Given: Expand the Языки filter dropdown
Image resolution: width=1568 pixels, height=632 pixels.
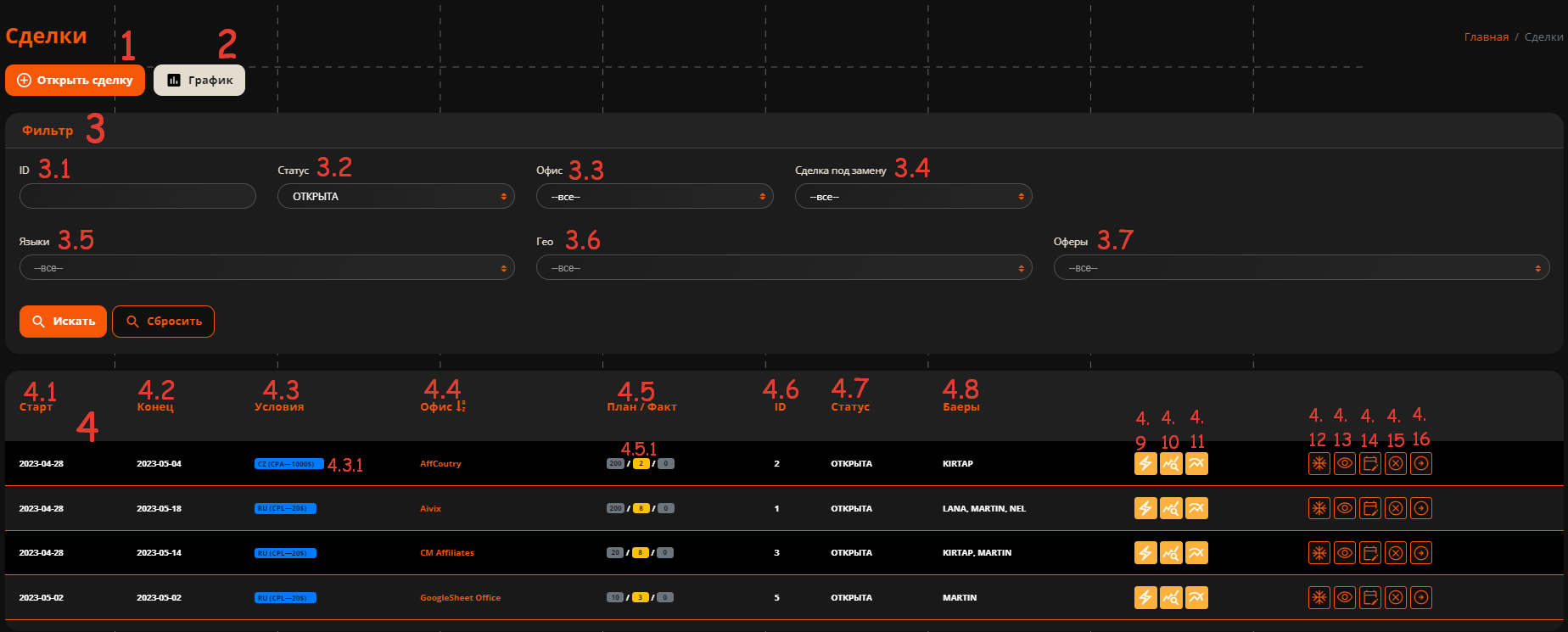Looking at the screenshot, I should click(267, 267).
